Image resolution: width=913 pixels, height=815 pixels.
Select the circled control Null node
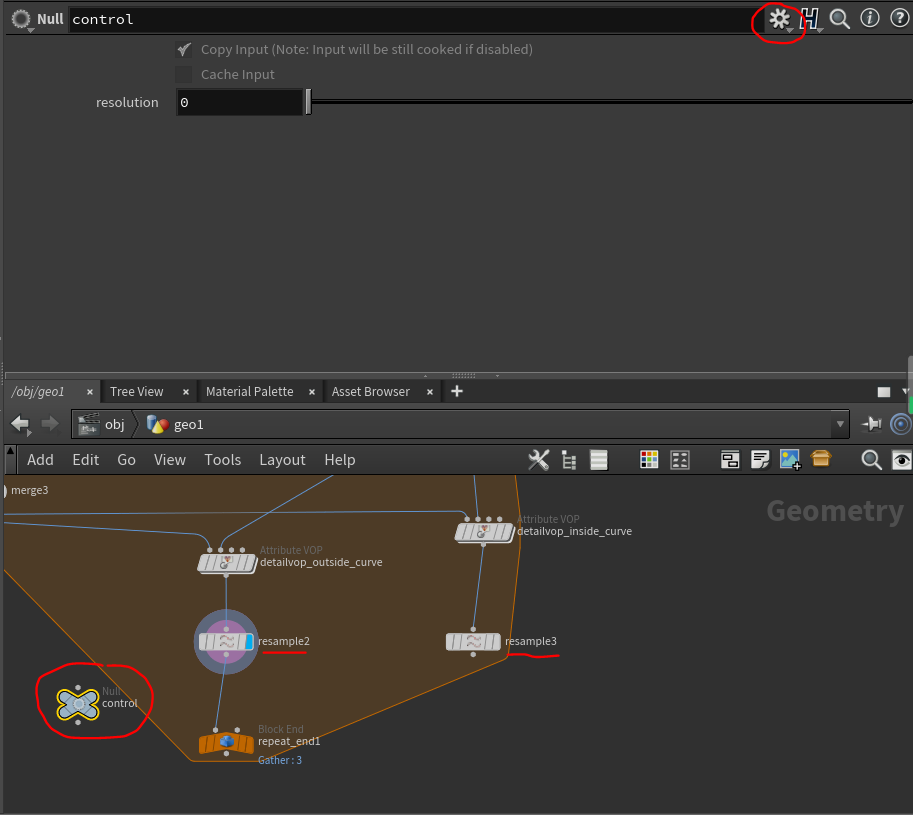(x=78, y=703)
